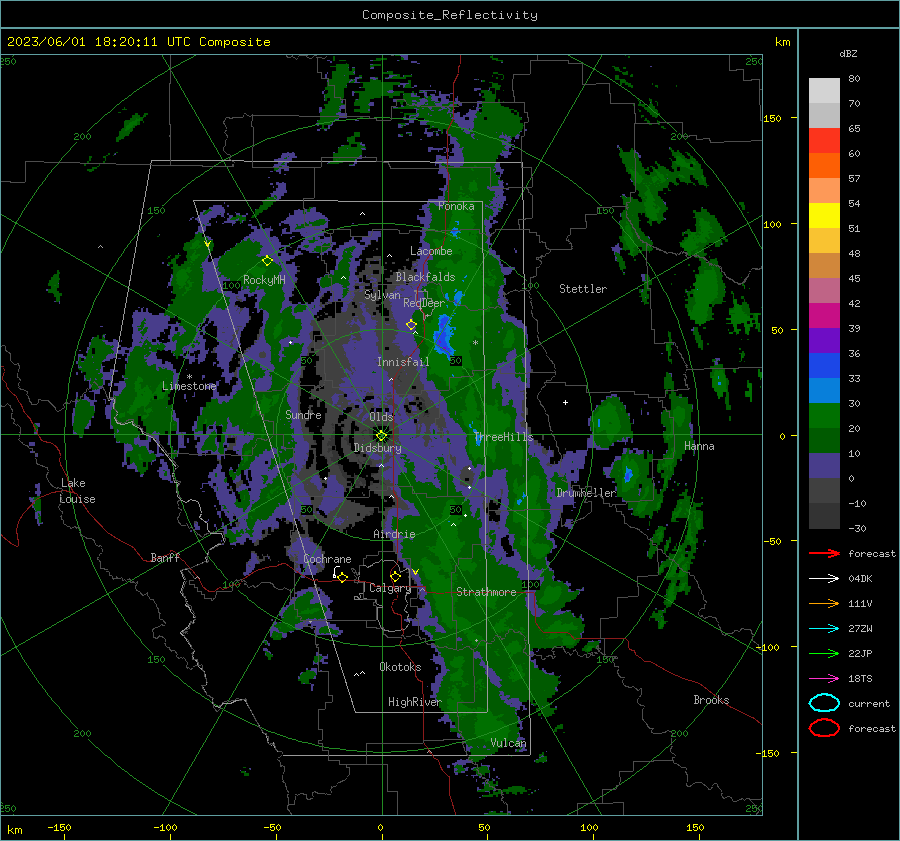Click the white 04DK arrow icon
This screenshot has width=900, height=841.
pyautogui.click(x=824, y=579)
